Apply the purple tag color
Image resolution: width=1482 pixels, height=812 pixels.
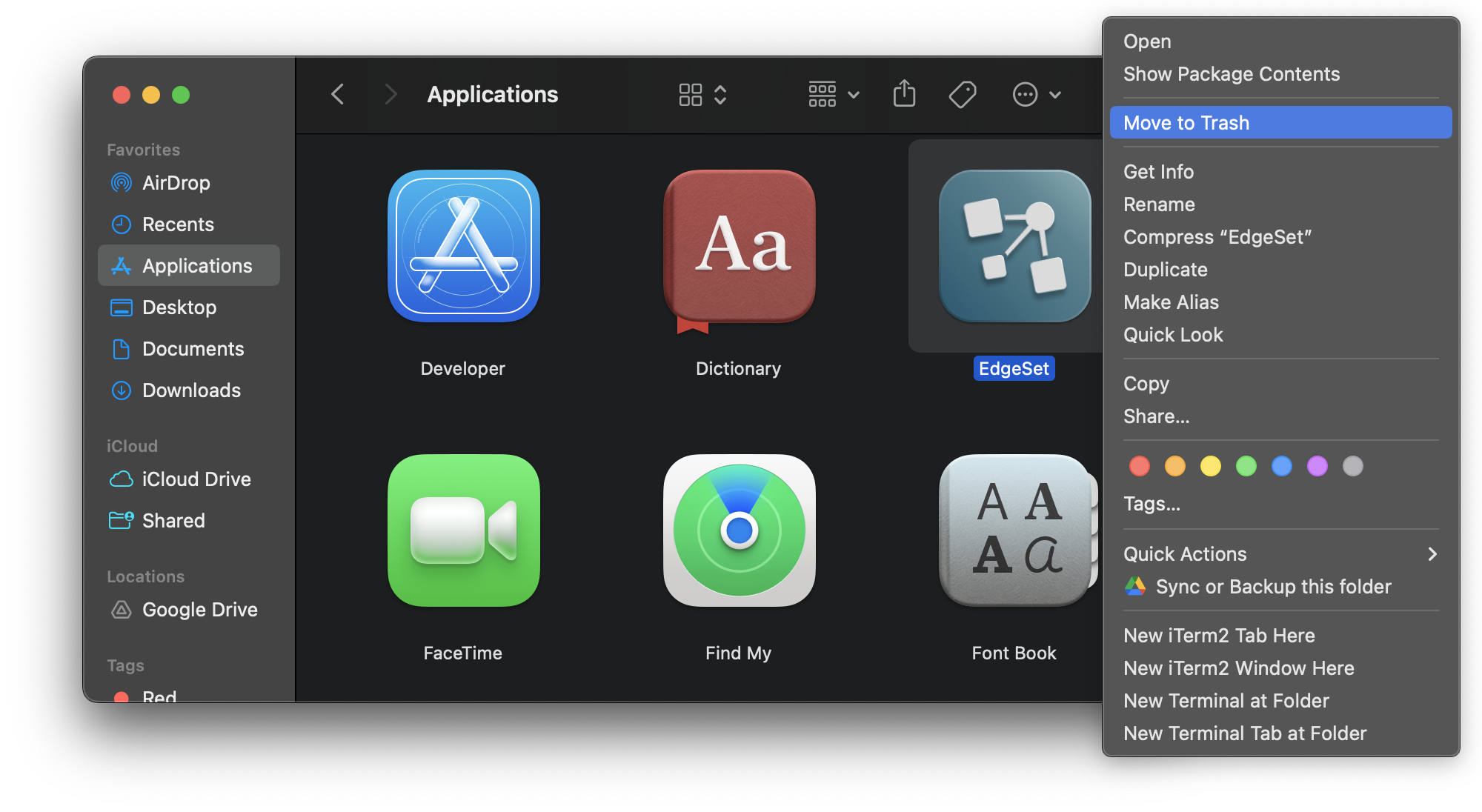point(1317,466)
